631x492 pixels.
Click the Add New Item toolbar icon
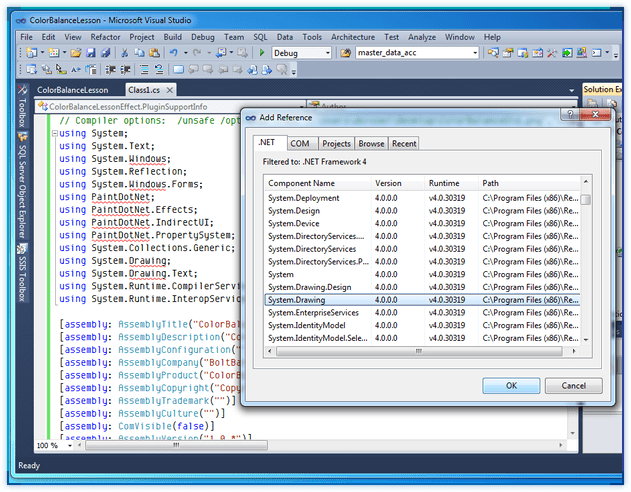54,53
